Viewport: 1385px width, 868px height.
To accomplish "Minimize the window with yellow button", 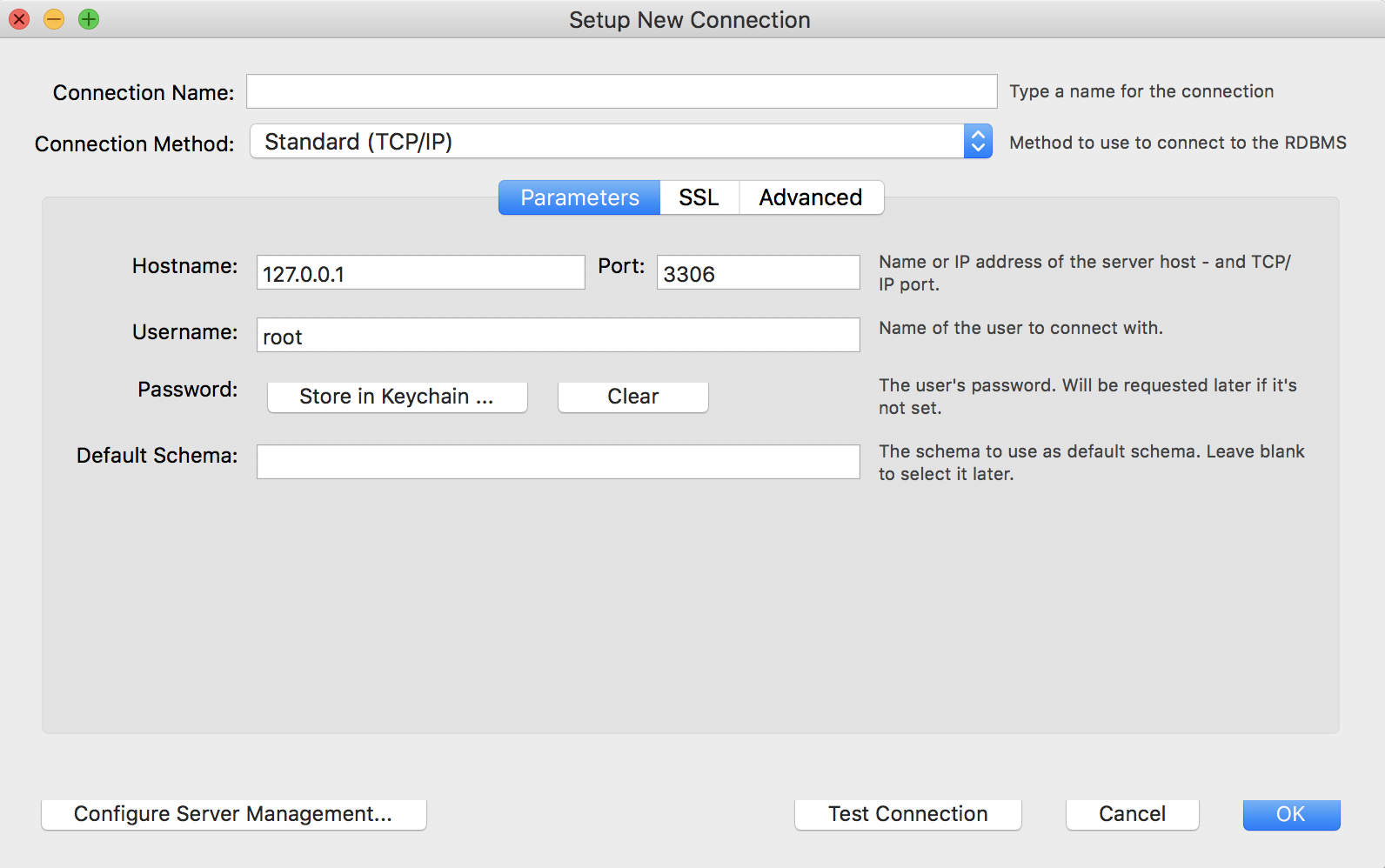I will pos(54,19).
